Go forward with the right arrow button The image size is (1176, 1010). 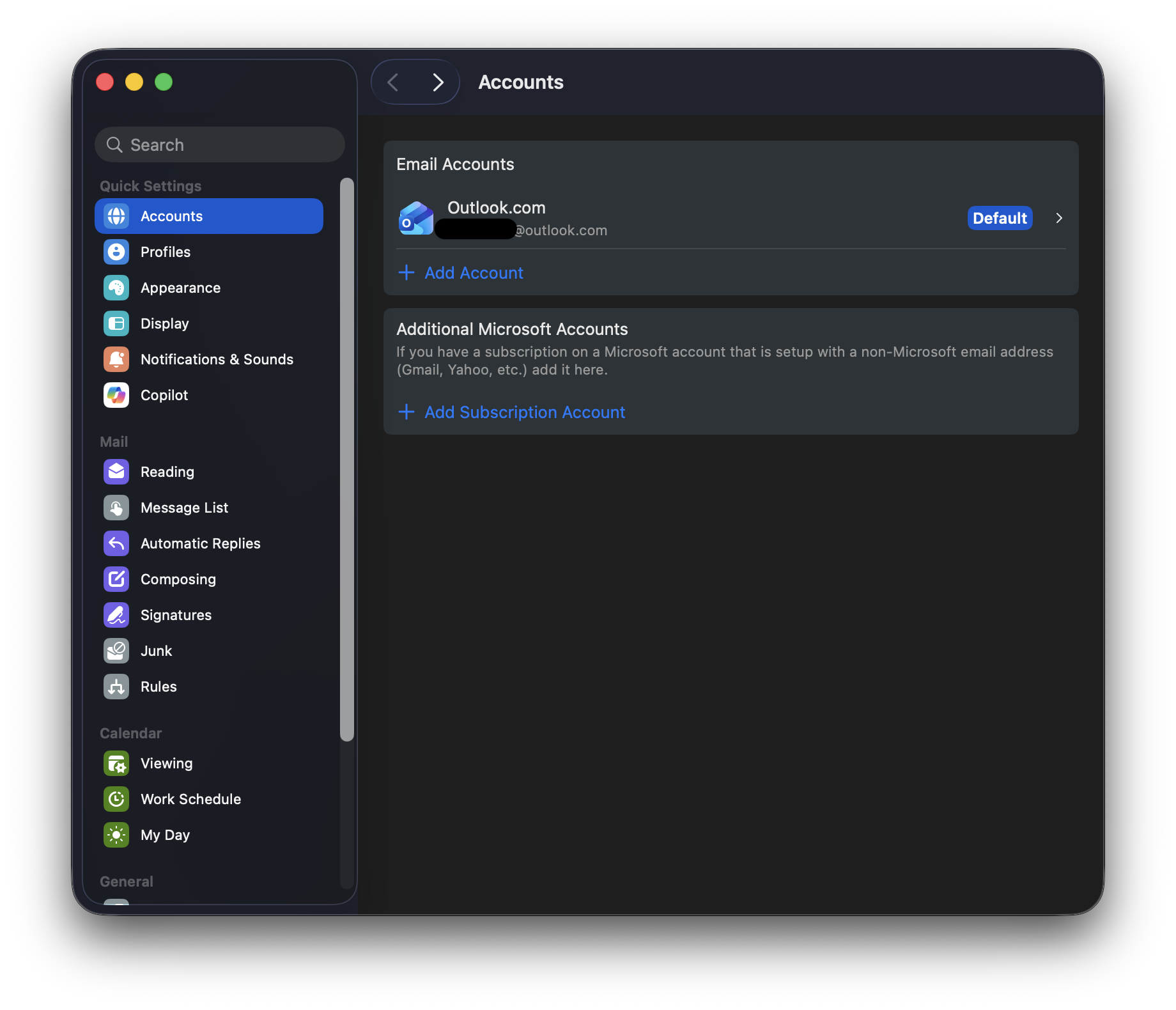438,82
